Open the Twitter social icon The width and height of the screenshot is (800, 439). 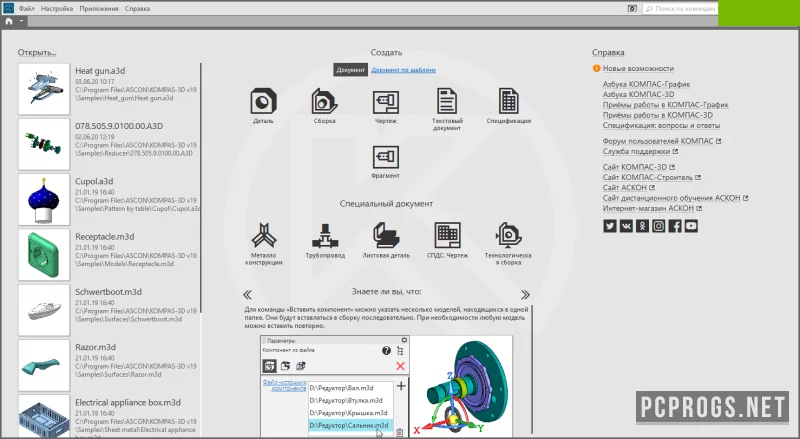pos(610,226)
